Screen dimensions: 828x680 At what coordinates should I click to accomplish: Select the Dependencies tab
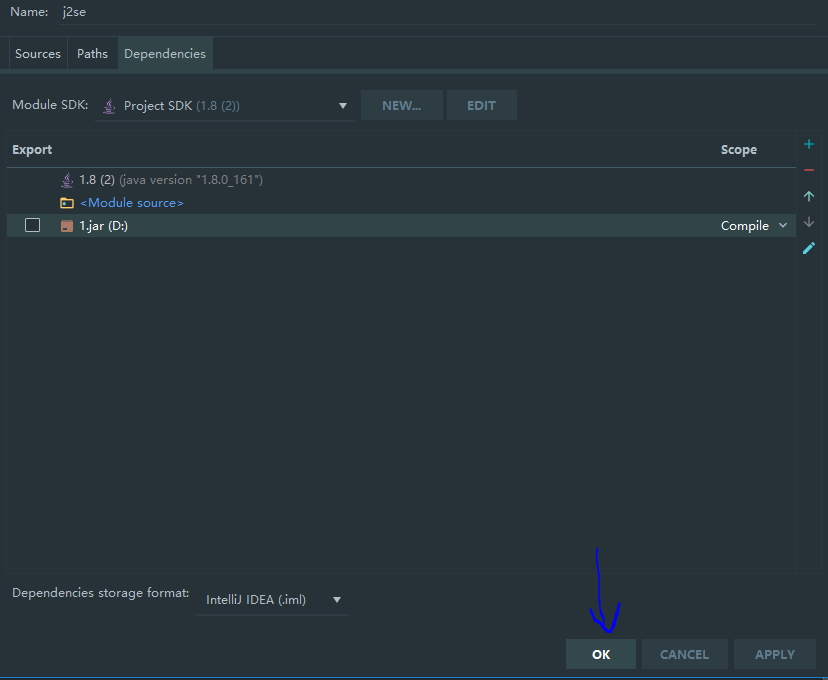[x=165, y=54]
